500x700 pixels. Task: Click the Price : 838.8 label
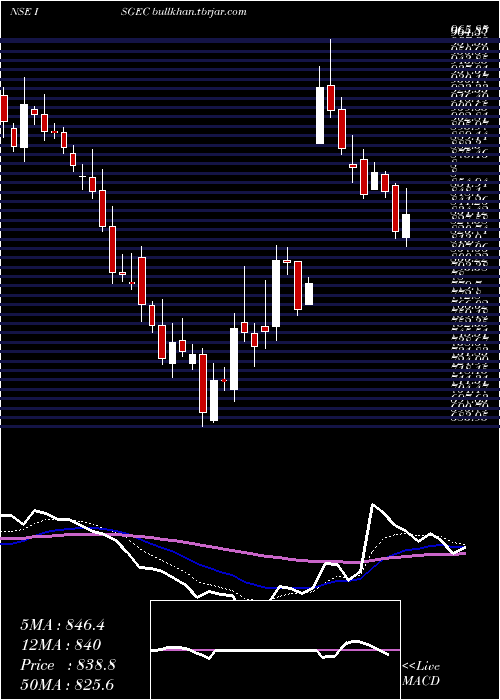tap(68, 665)
